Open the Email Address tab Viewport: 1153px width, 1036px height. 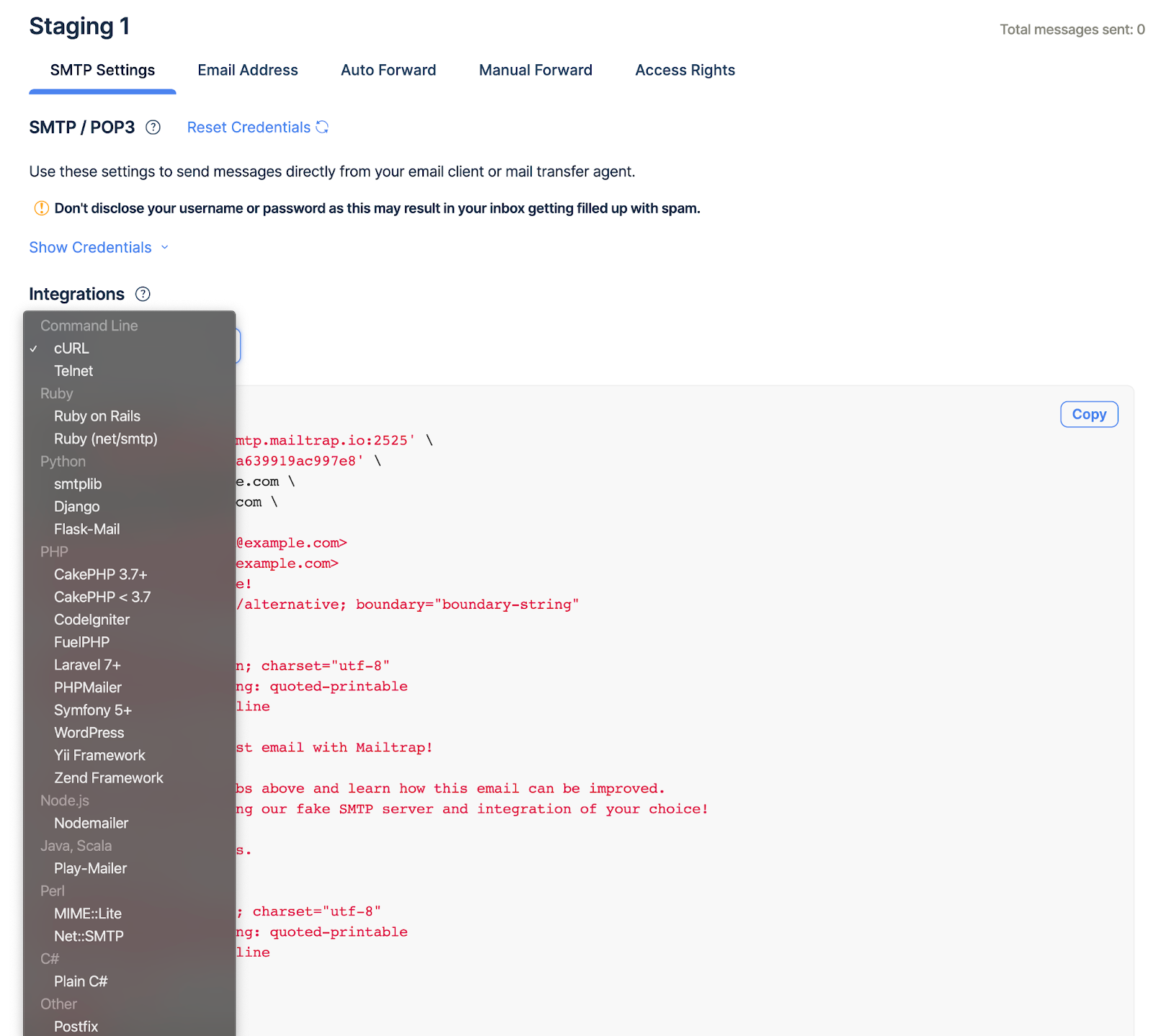coord(248,70)
